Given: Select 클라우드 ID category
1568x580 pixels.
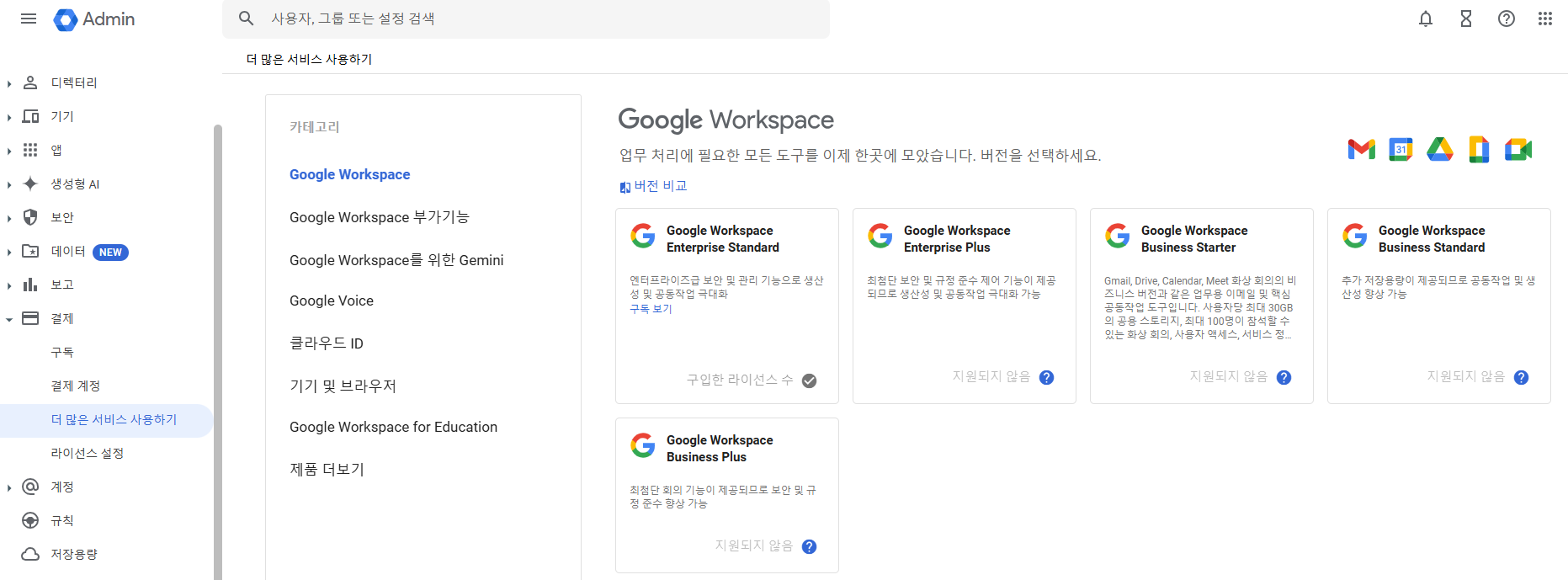Looking at the screenshot, I should click(327, 343).
